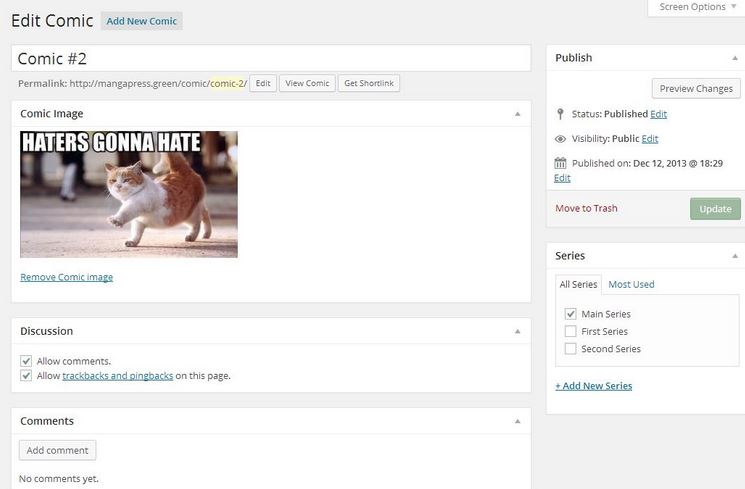Viewport: 745px width, 489px height.
Task: Uncheck Allow trackbacks and pingbacks checkbox
Action: coord(26,375)
